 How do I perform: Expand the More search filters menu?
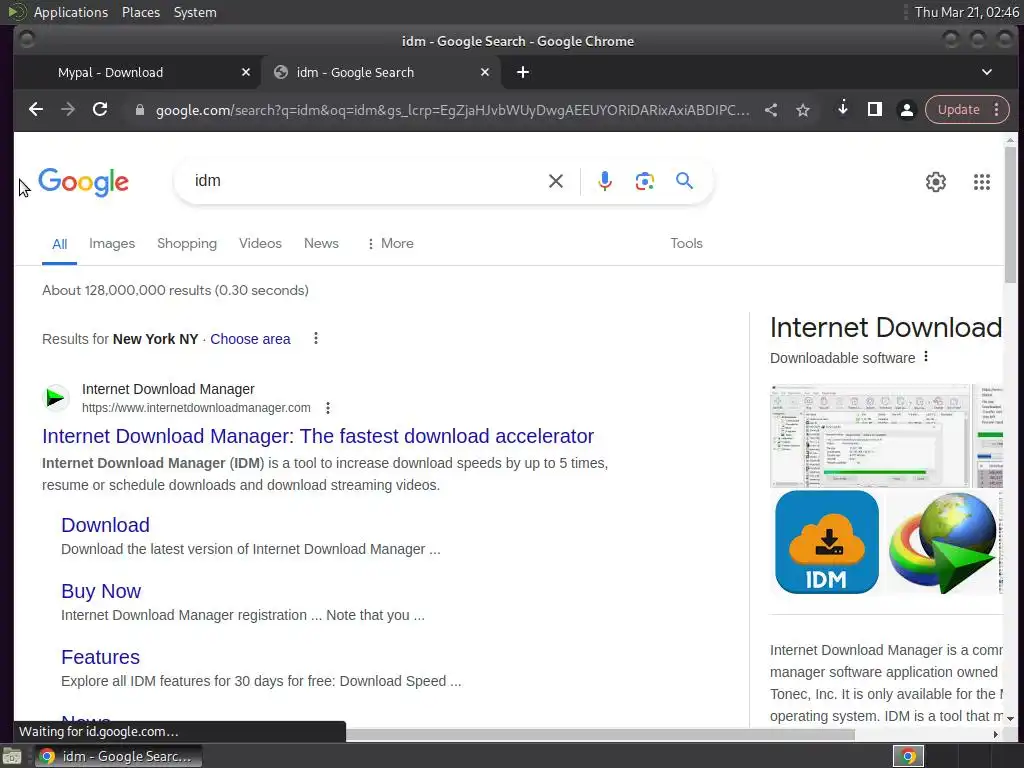pyautogui.click(x=391, y=244)
